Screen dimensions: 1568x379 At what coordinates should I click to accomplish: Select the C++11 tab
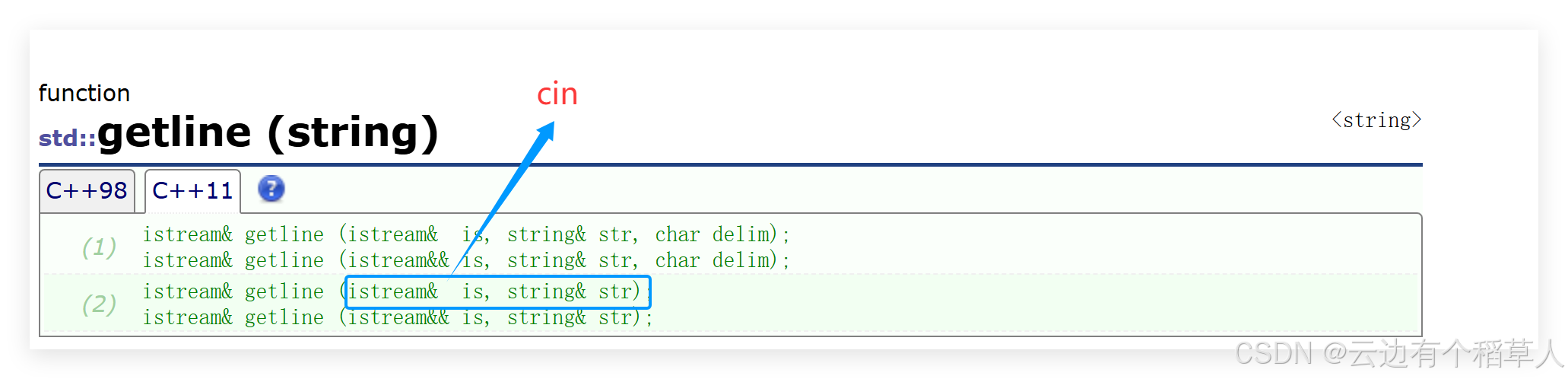pyautogui.click(x=192, y=191)
